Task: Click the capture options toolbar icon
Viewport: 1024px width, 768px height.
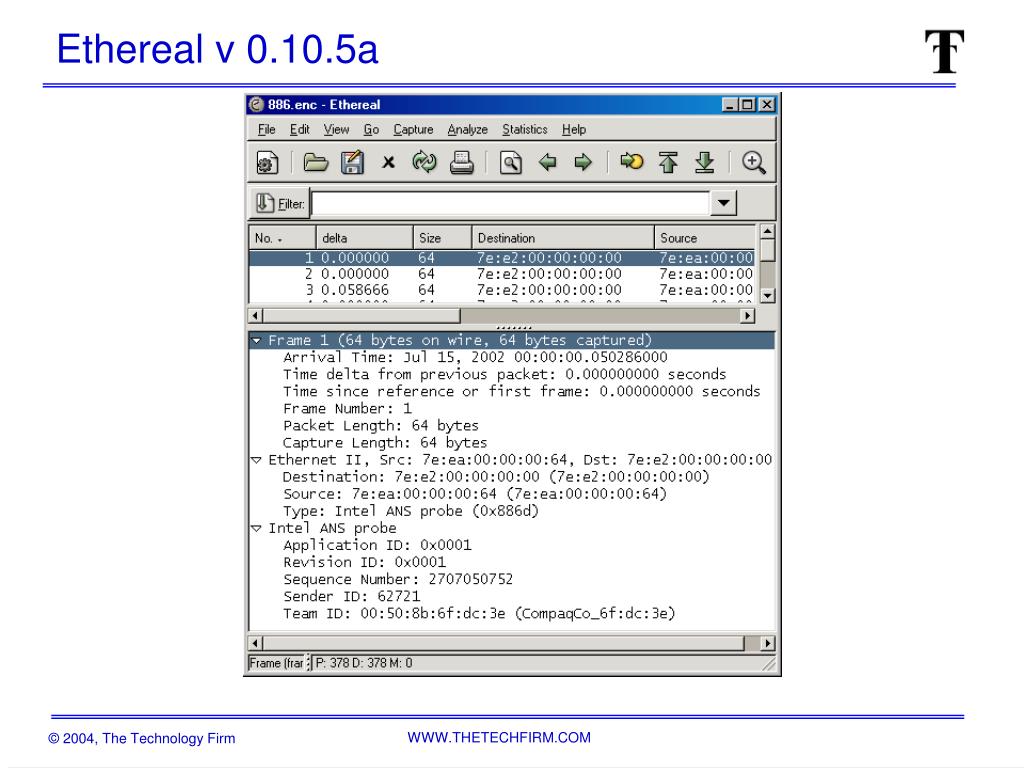Action: coord(266,163)
